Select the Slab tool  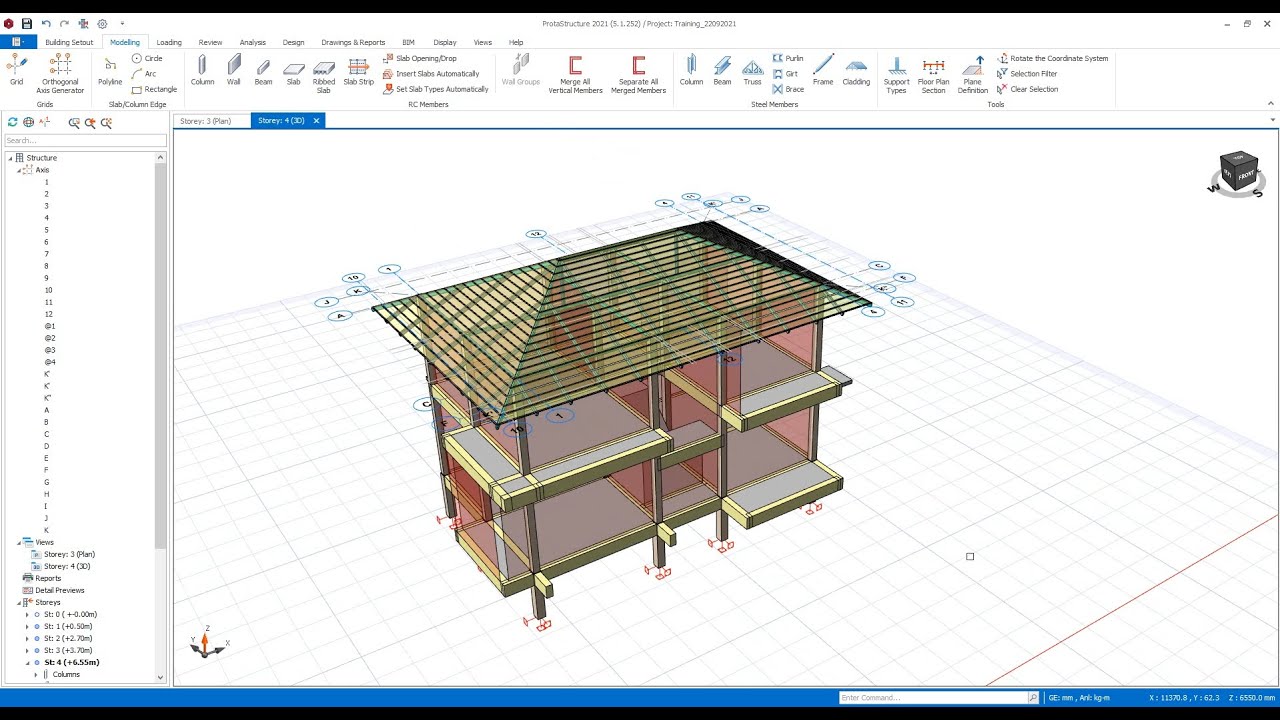point(293,71)
